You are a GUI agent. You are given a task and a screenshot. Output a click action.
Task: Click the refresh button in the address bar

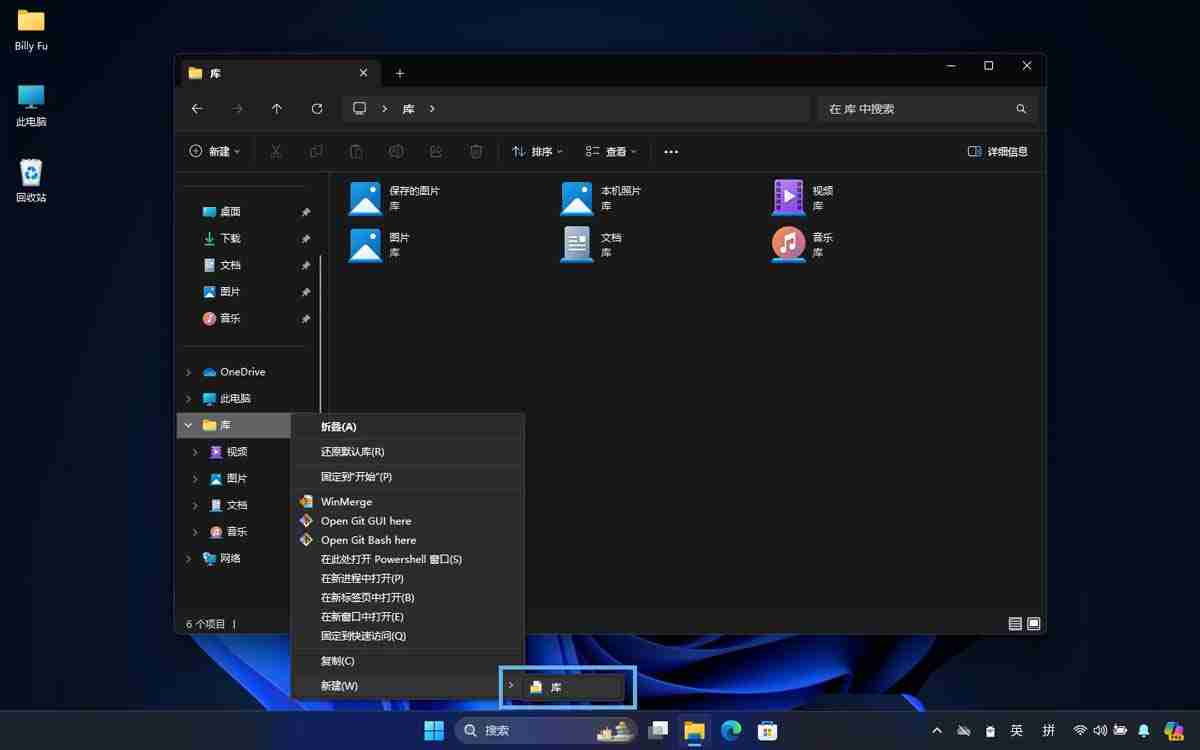(317, 109)
